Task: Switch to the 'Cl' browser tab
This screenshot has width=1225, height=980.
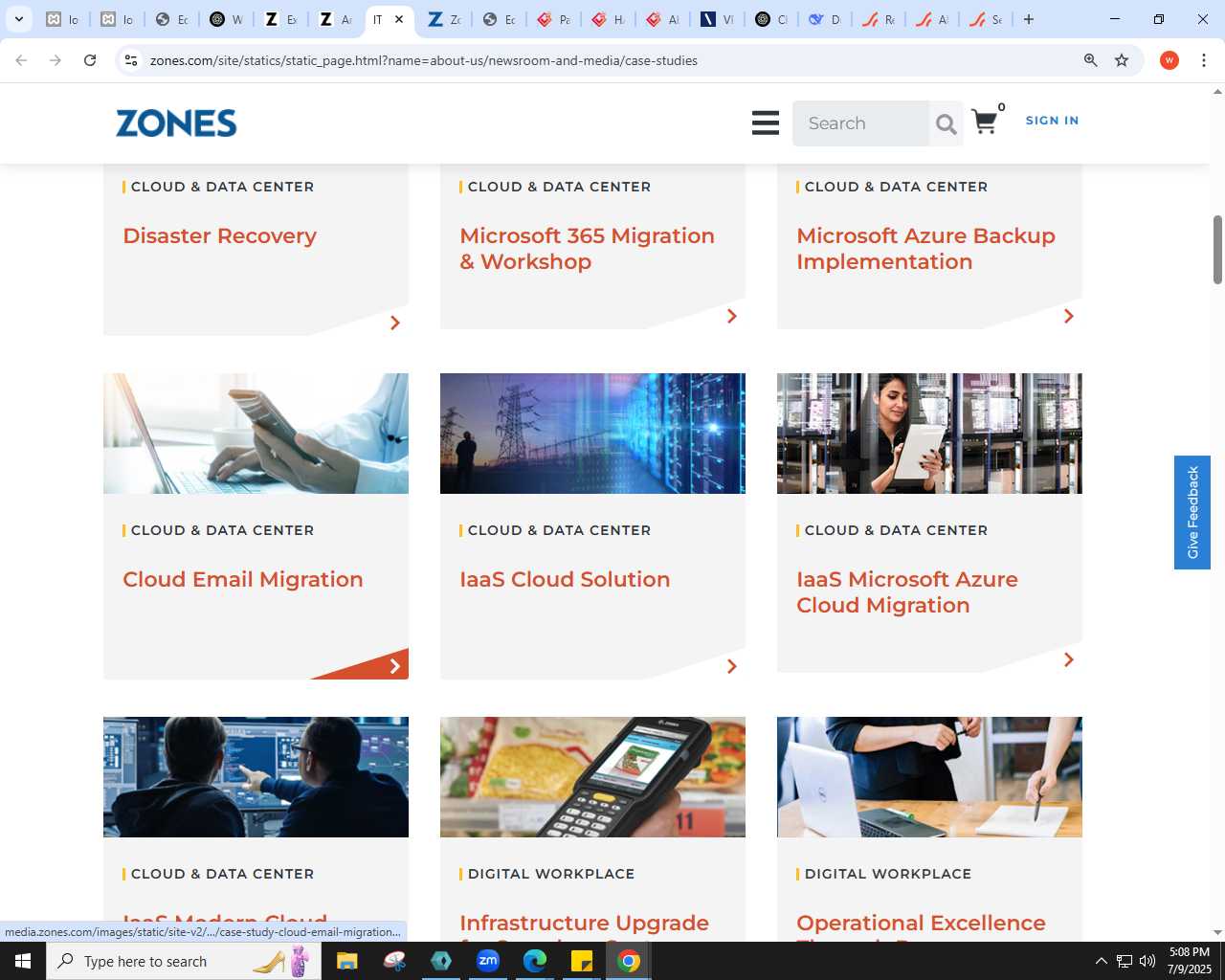Action: [772, 19]
